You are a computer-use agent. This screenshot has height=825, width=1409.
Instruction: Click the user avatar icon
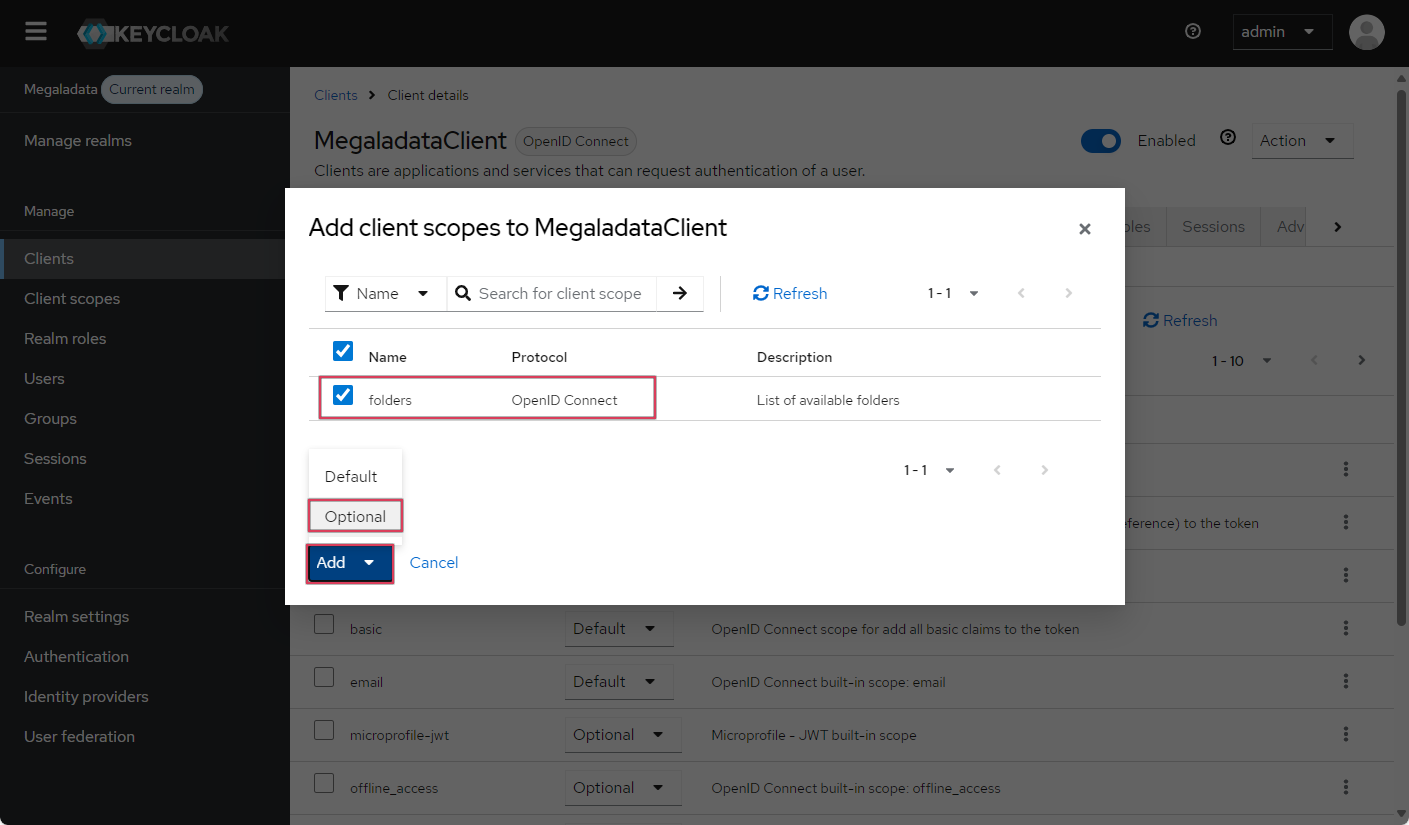coord(1366,32)
